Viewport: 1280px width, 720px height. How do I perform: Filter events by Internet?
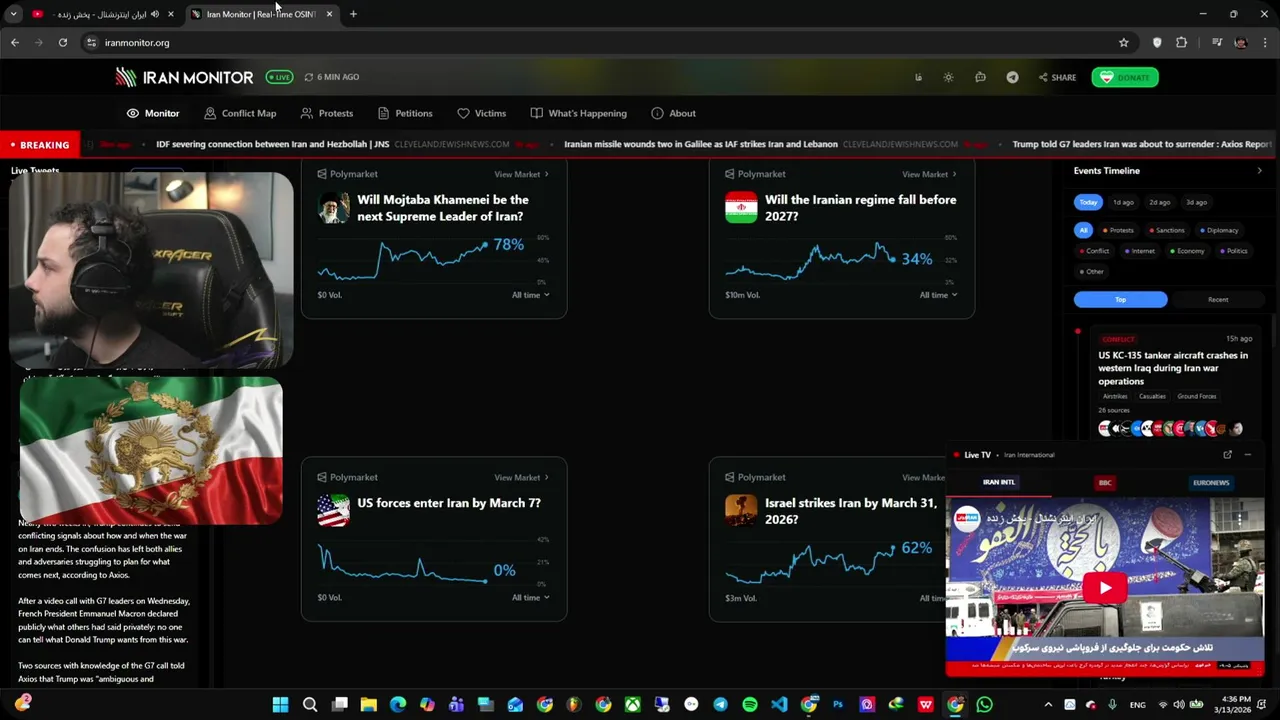point(1140,251)
